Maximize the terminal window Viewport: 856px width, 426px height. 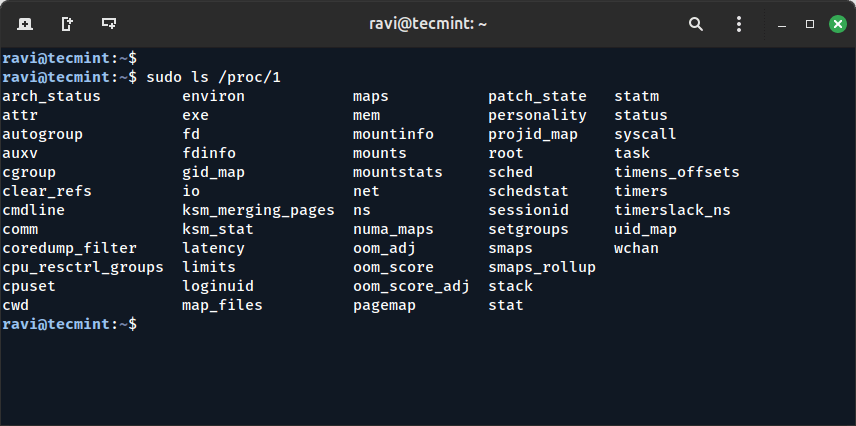(810, 23)
